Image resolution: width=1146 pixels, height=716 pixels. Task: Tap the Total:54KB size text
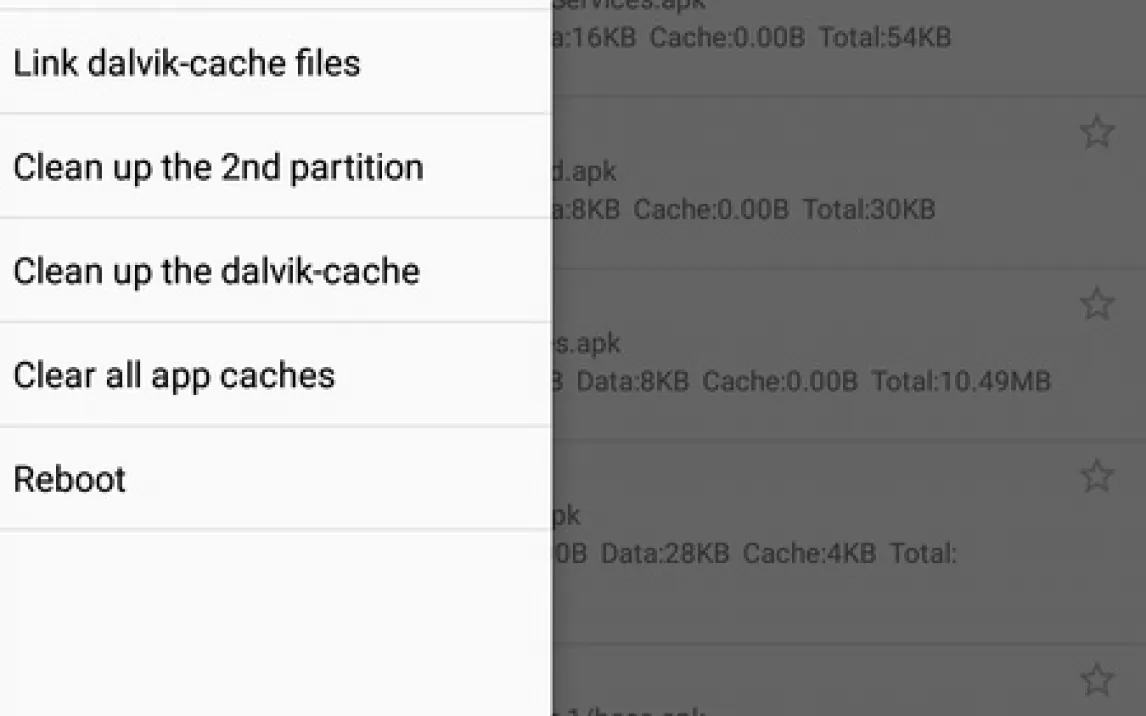(x=885, y=38)
